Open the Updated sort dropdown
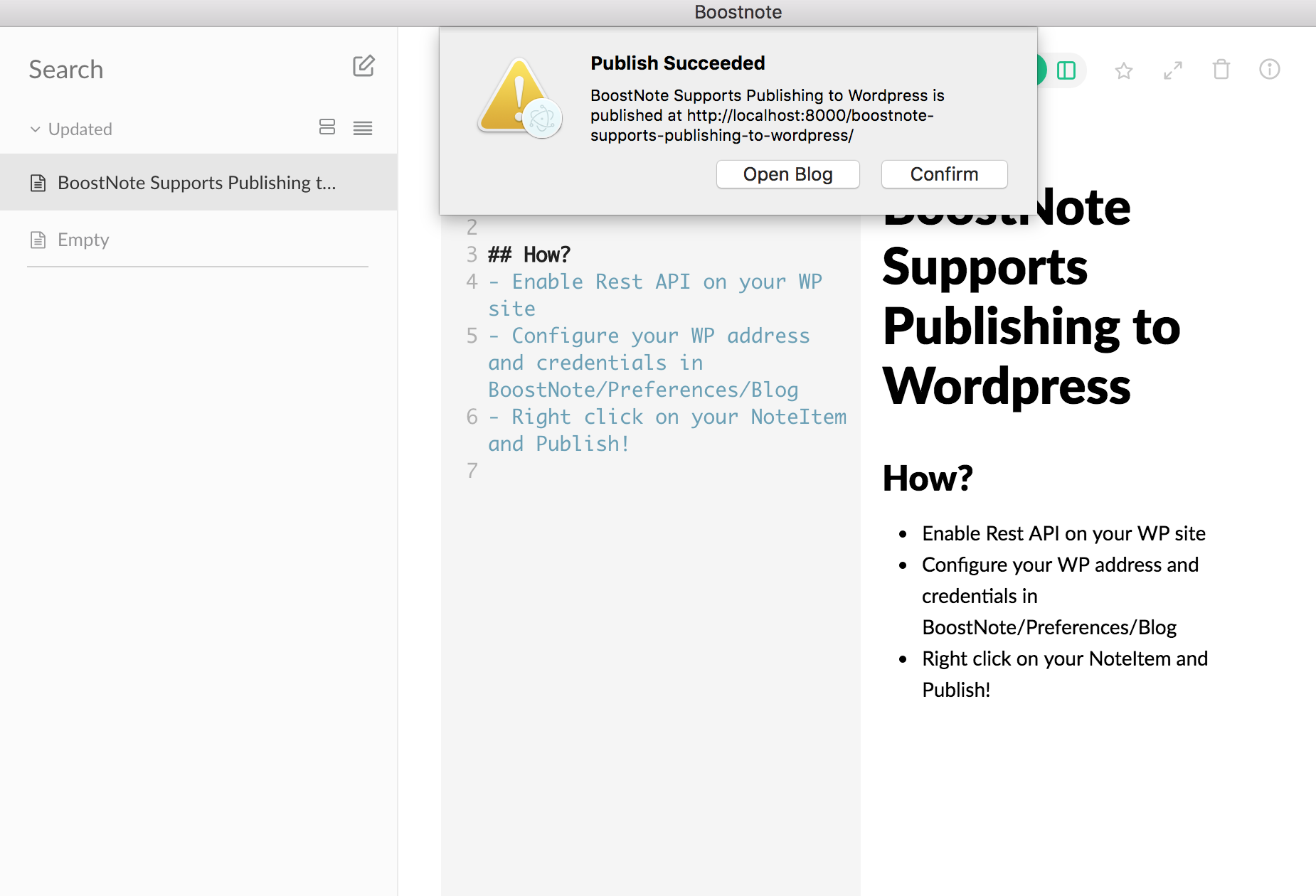This screenshot has width=1316, height=896. coord(71,129)
